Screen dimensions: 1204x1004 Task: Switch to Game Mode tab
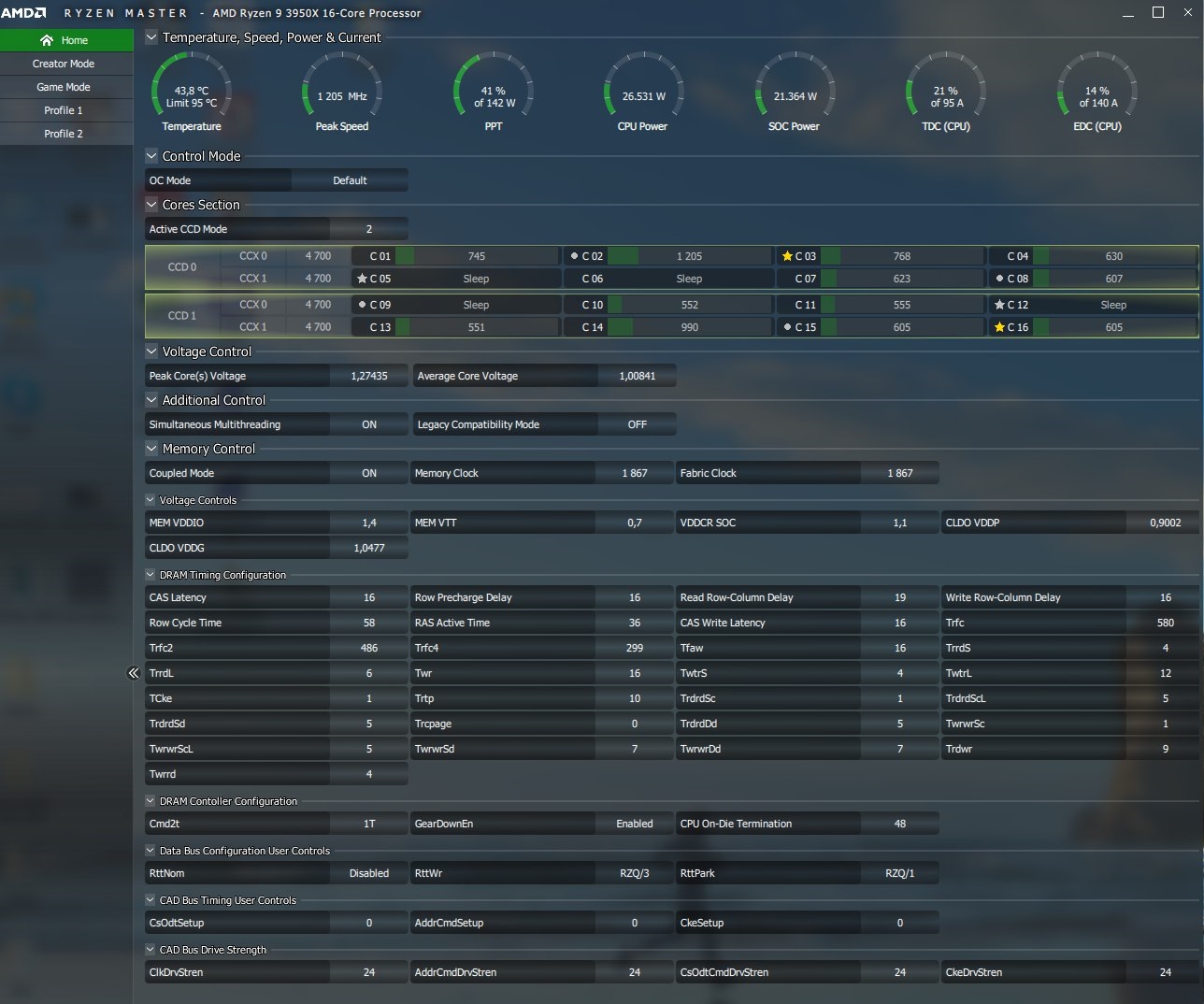click(x=66, y=87)
